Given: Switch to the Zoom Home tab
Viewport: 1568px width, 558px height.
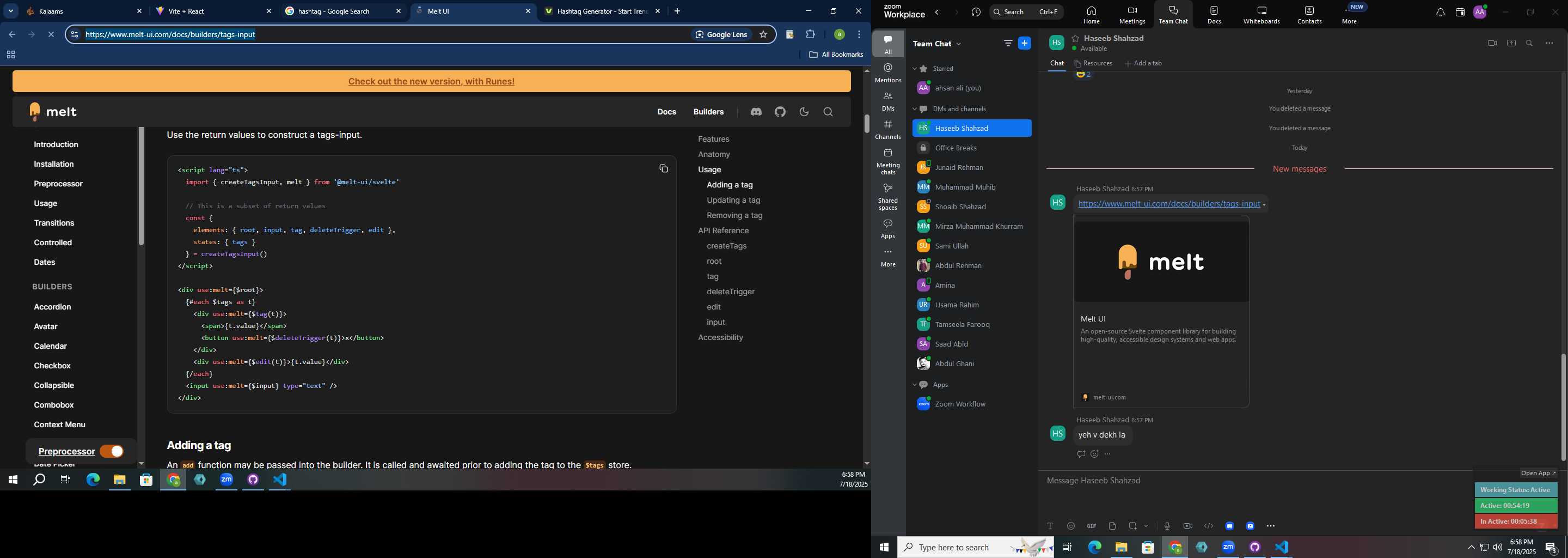Looking at the screenshot, I should [1091, 15].
